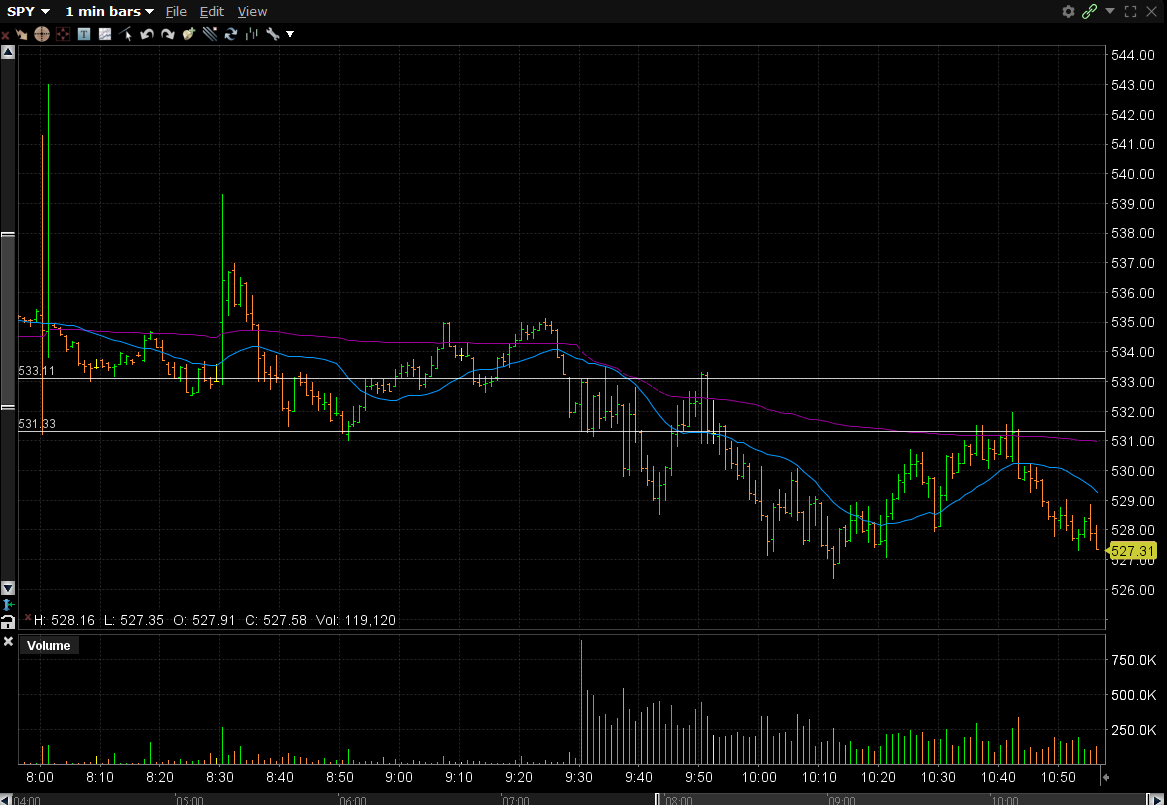Viewport: 1167px width, 805px height.
Task: Select the orange arrow pointer tool
Action: (x=22, y=34)
